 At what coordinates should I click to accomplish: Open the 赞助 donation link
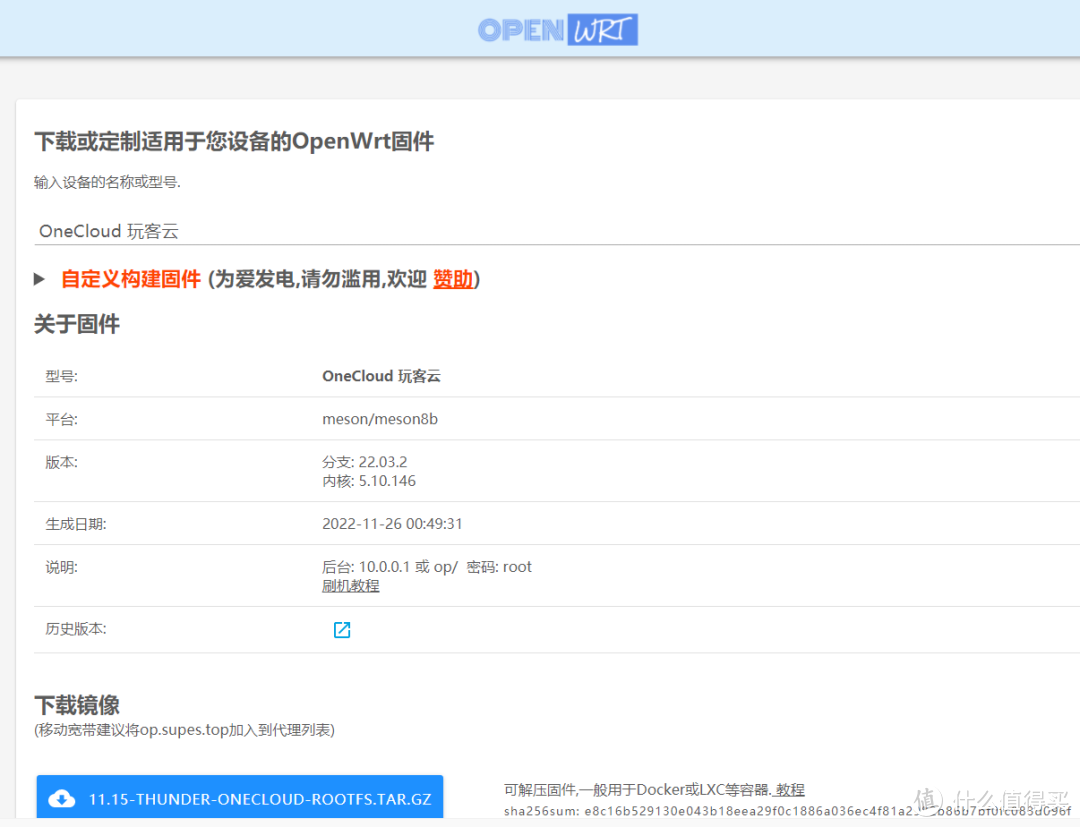point(453,280)
